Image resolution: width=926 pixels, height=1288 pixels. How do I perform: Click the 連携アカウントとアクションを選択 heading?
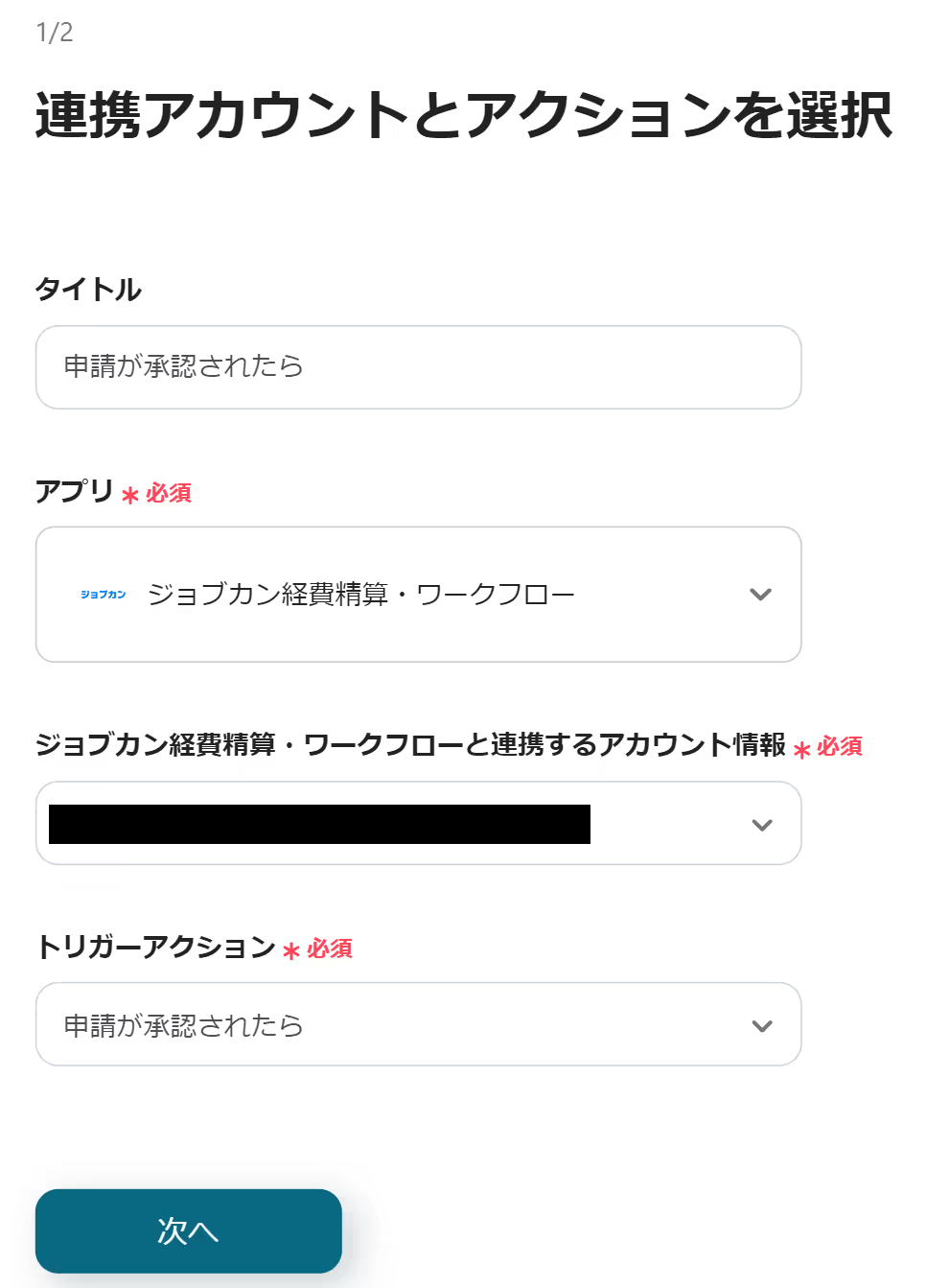coord(464,116)
